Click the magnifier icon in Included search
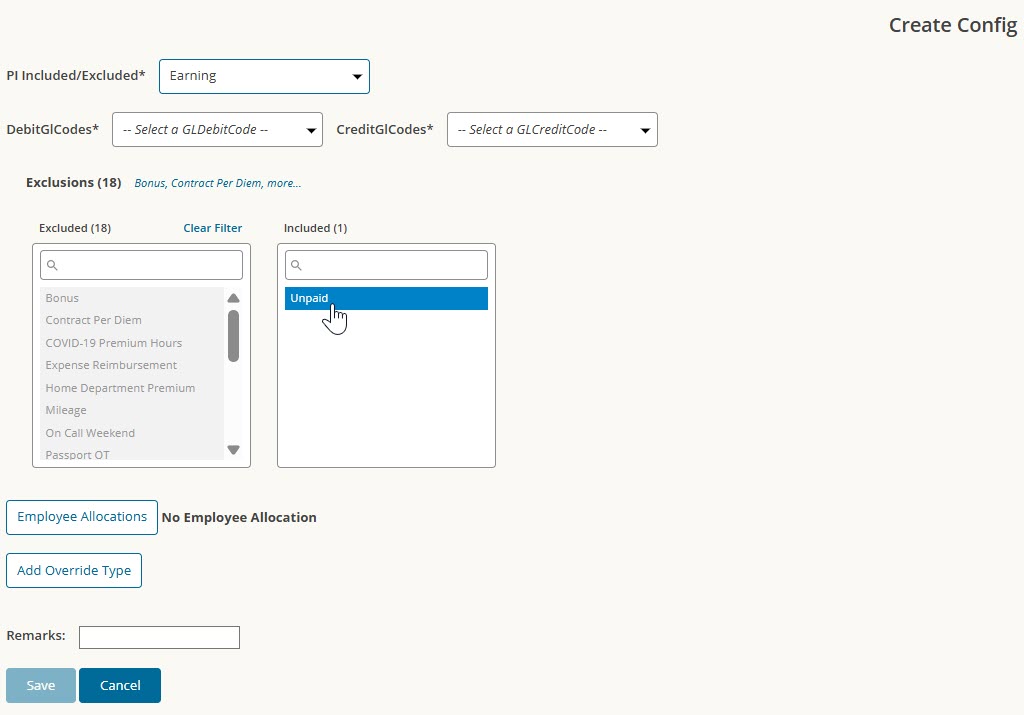Screen dimensions: 1024x715 [x=296, y=265]
